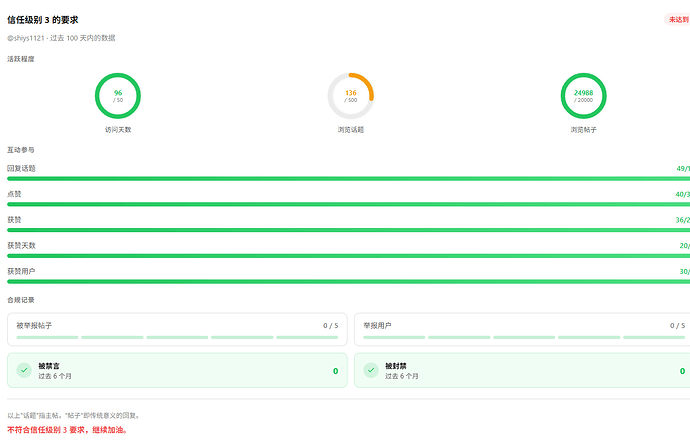Click the 访问天数 label under the ring
This screenshot has width=690, height=442.
coord(118,129)
